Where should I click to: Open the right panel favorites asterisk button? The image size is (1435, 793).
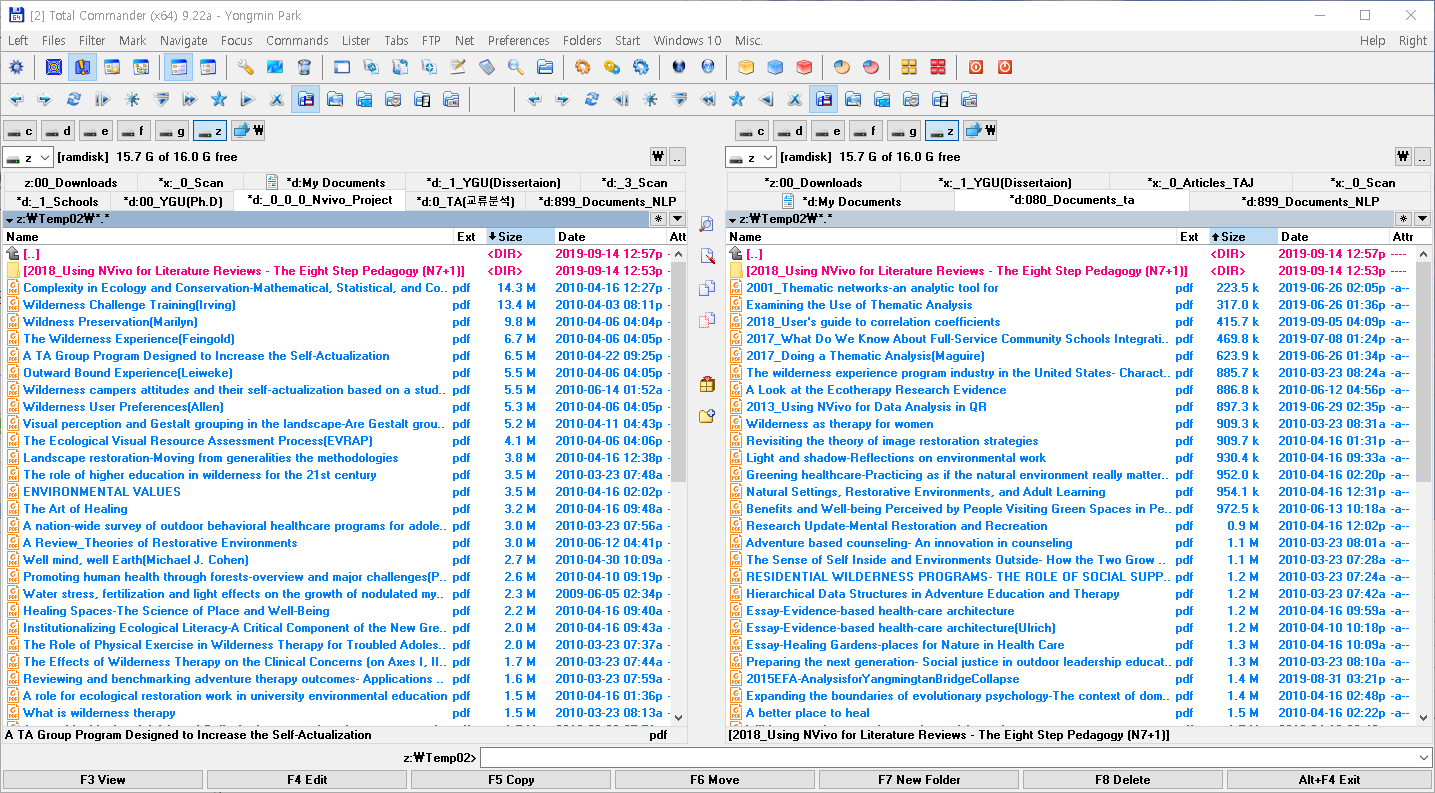1404,219
